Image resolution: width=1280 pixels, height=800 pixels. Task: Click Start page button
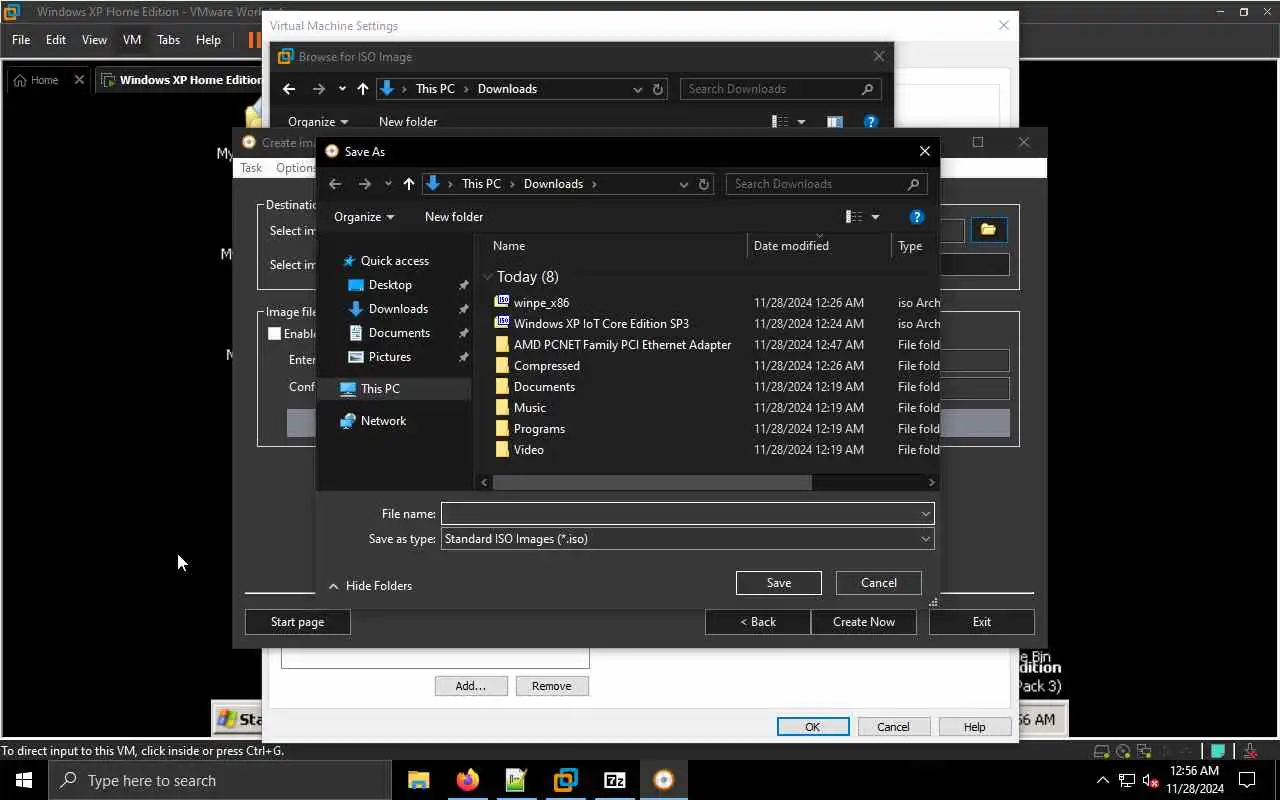click(x=297, y=622)
